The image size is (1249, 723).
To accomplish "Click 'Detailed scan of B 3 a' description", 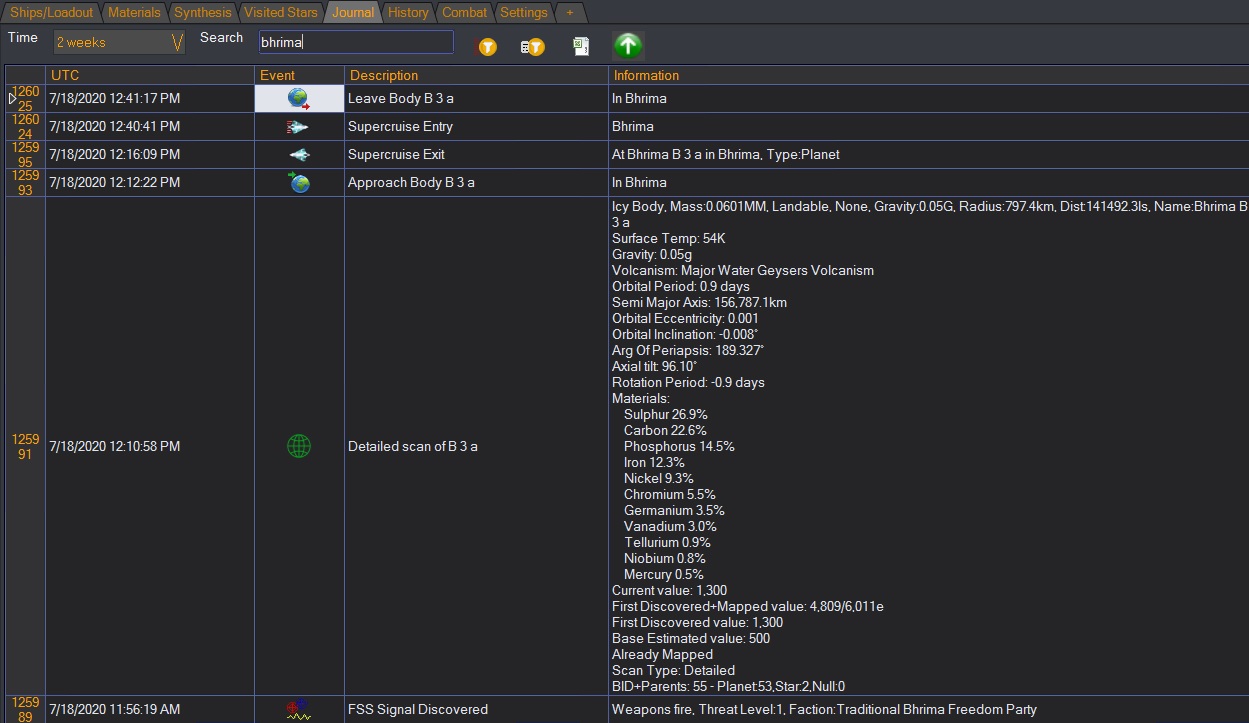I will (413, 447).
